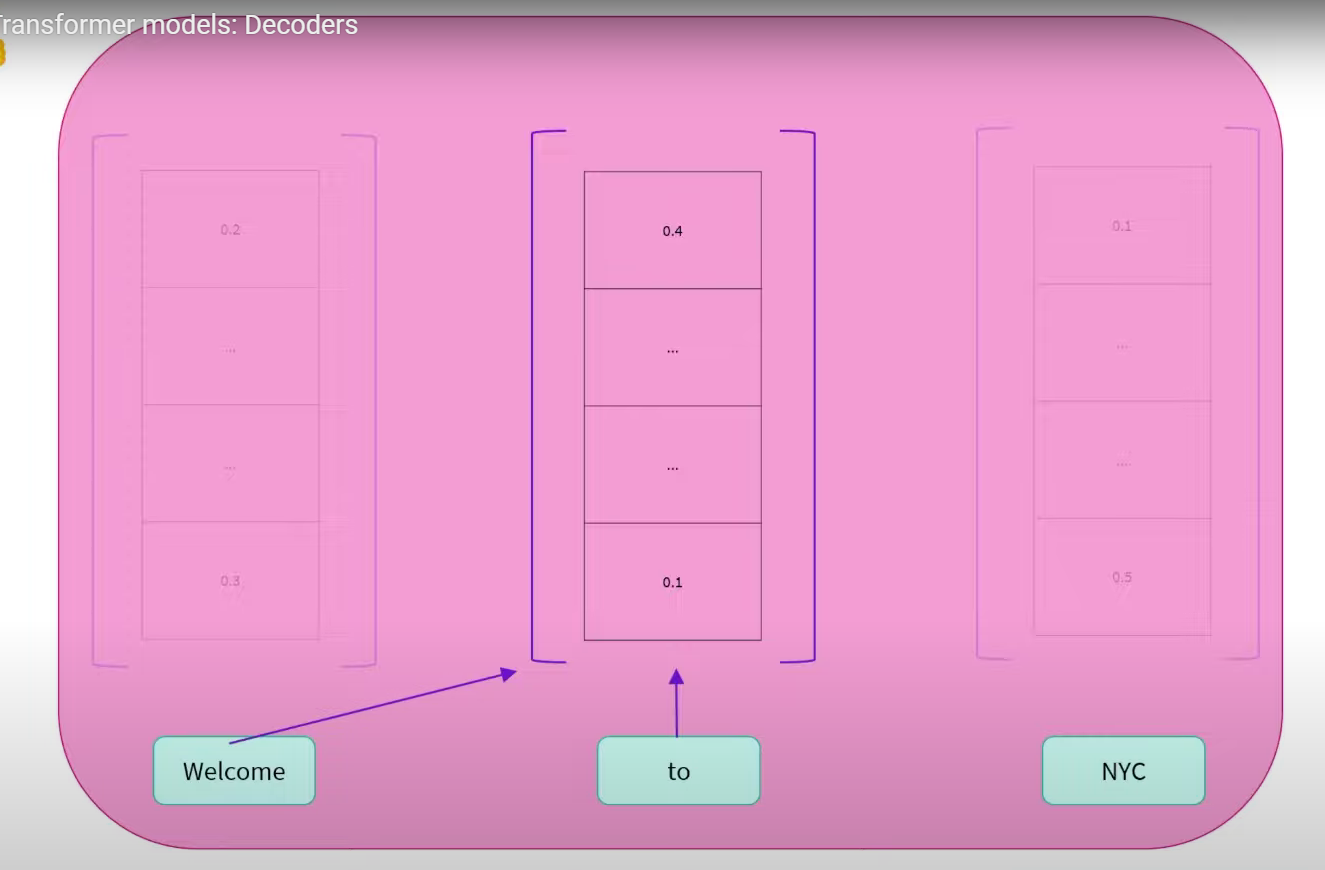The image size is (1325, 870).
Task: Click the upper ellipsis cell in faded left vector
Action: pyautogui.click(x=230, y=346)
